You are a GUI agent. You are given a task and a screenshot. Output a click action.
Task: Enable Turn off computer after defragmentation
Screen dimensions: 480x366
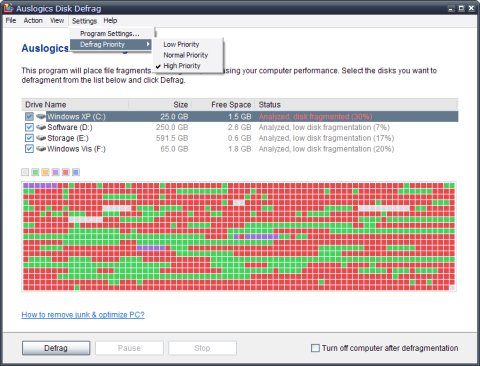pos(315,348)
